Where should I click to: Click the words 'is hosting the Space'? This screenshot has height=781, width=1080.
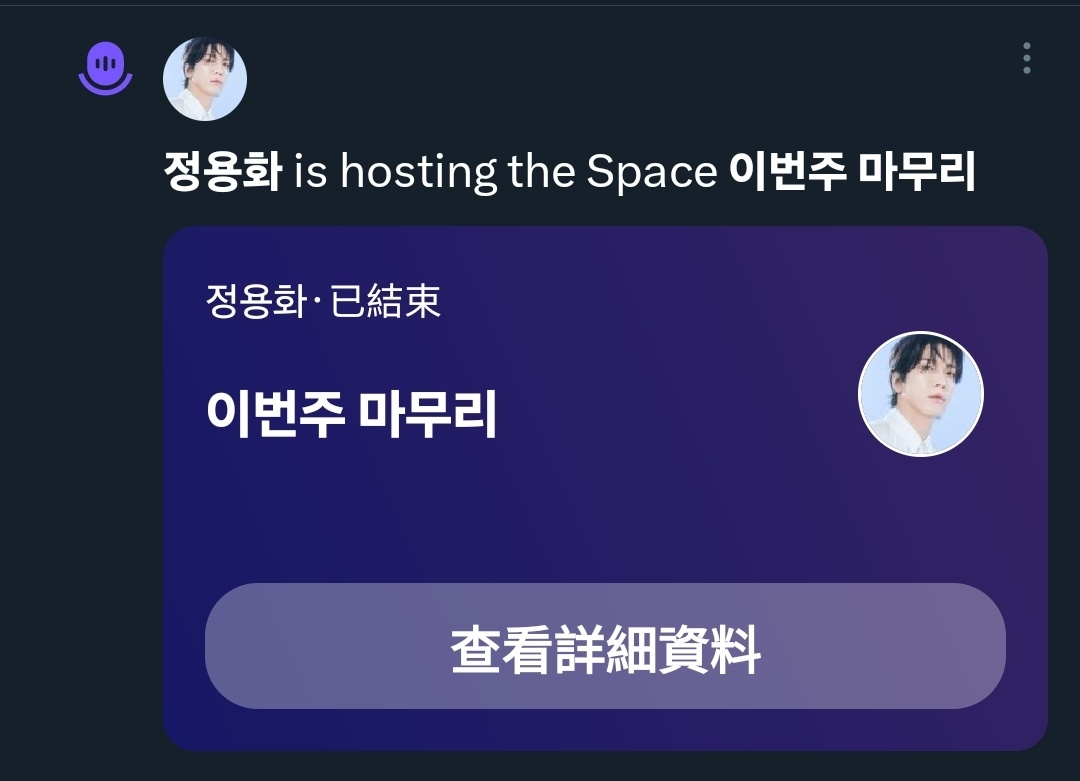(x=506, y=171)
